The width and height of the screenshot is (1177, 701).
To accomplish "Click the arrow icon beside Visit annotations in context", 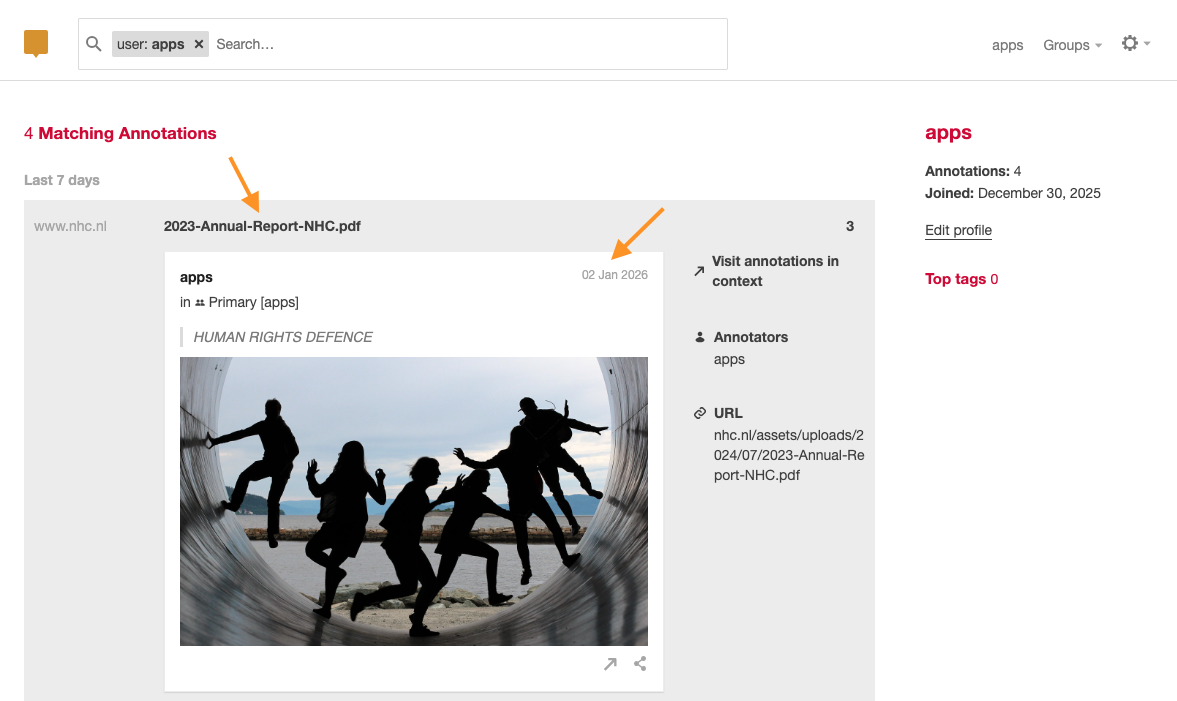I will [x=697, y=270].
